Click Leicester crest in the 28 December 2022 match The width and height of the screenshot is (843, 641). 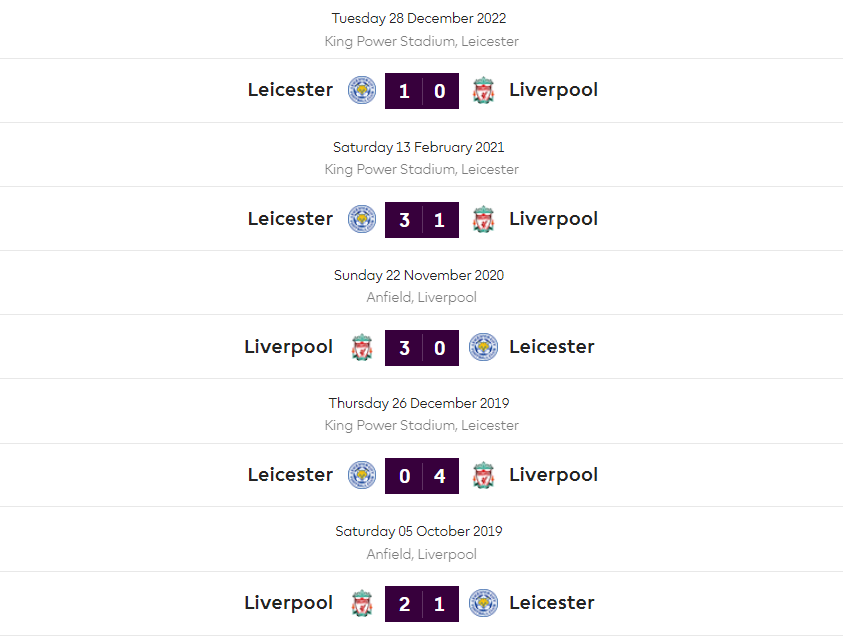[x=362, y=90]
